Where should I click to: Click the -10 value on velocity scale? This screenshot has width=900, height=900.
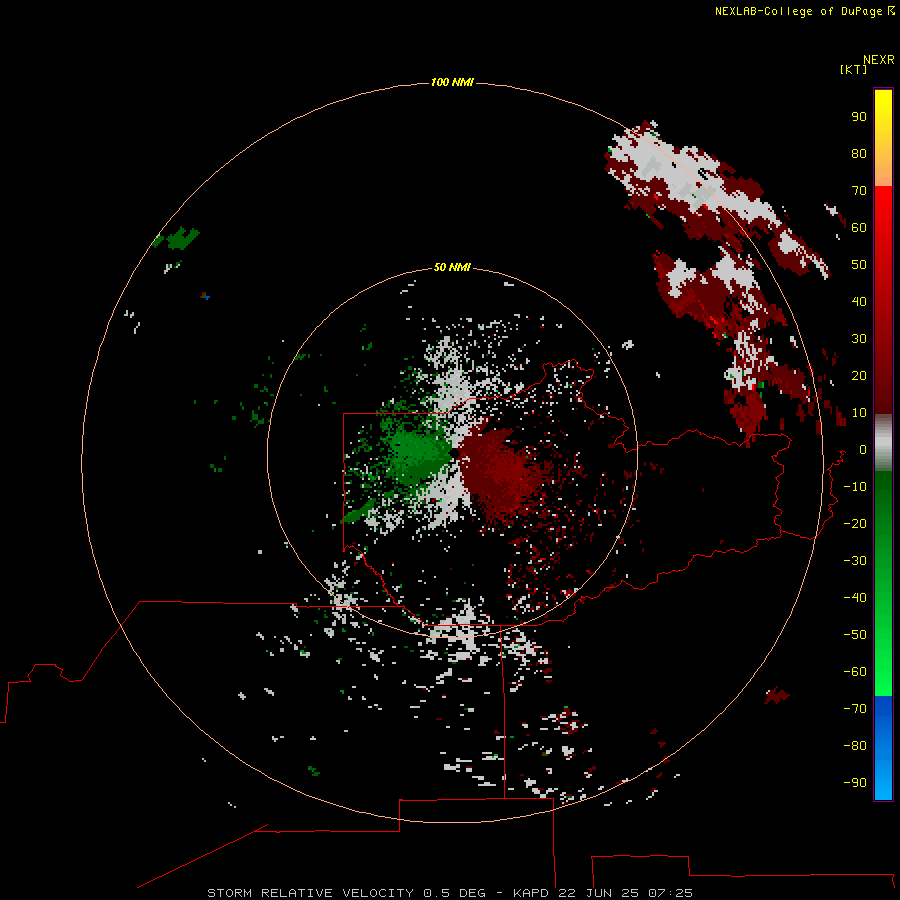click(855, 487)
